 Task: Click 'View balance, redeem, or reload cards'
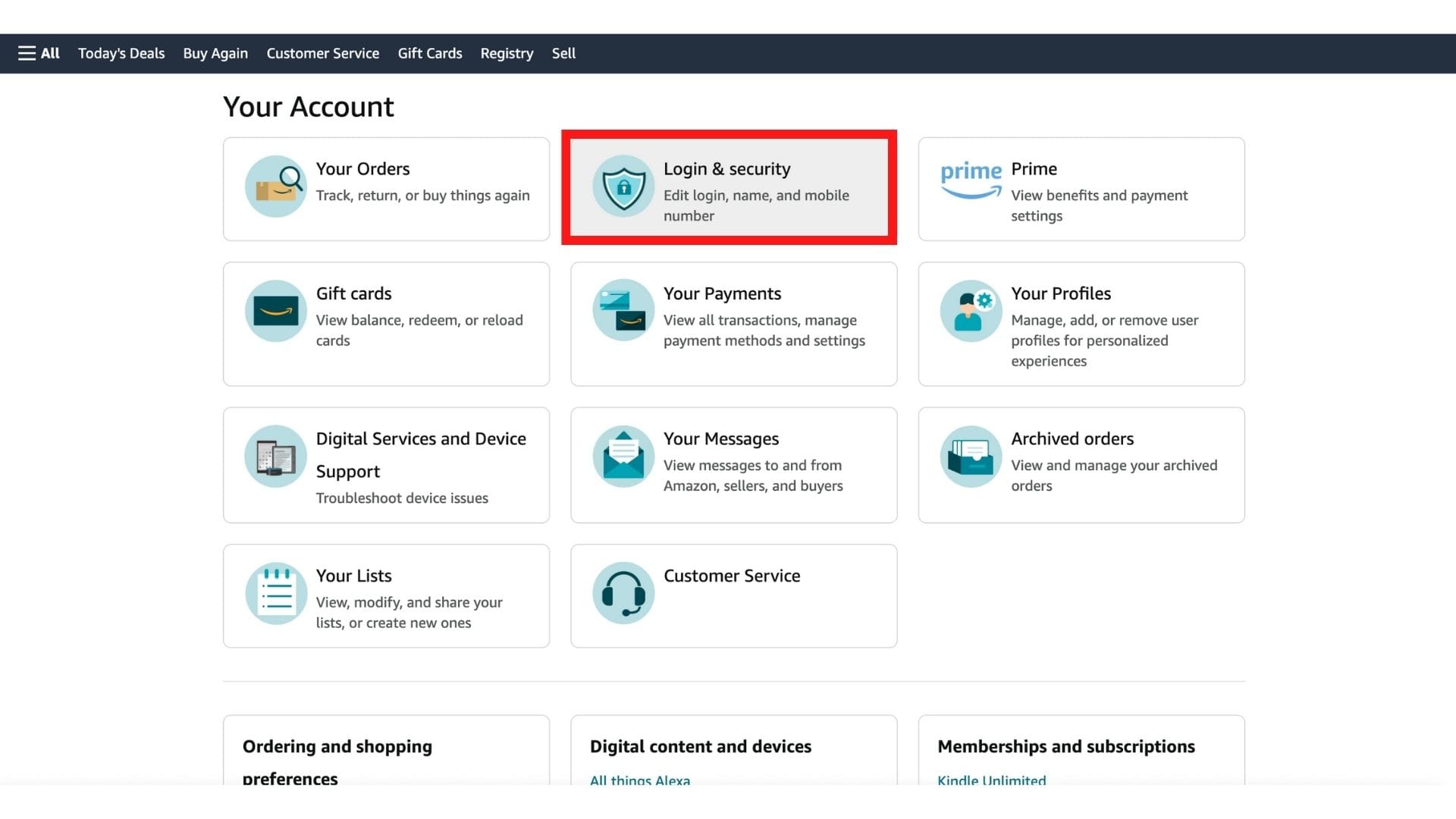coord(419,331)
